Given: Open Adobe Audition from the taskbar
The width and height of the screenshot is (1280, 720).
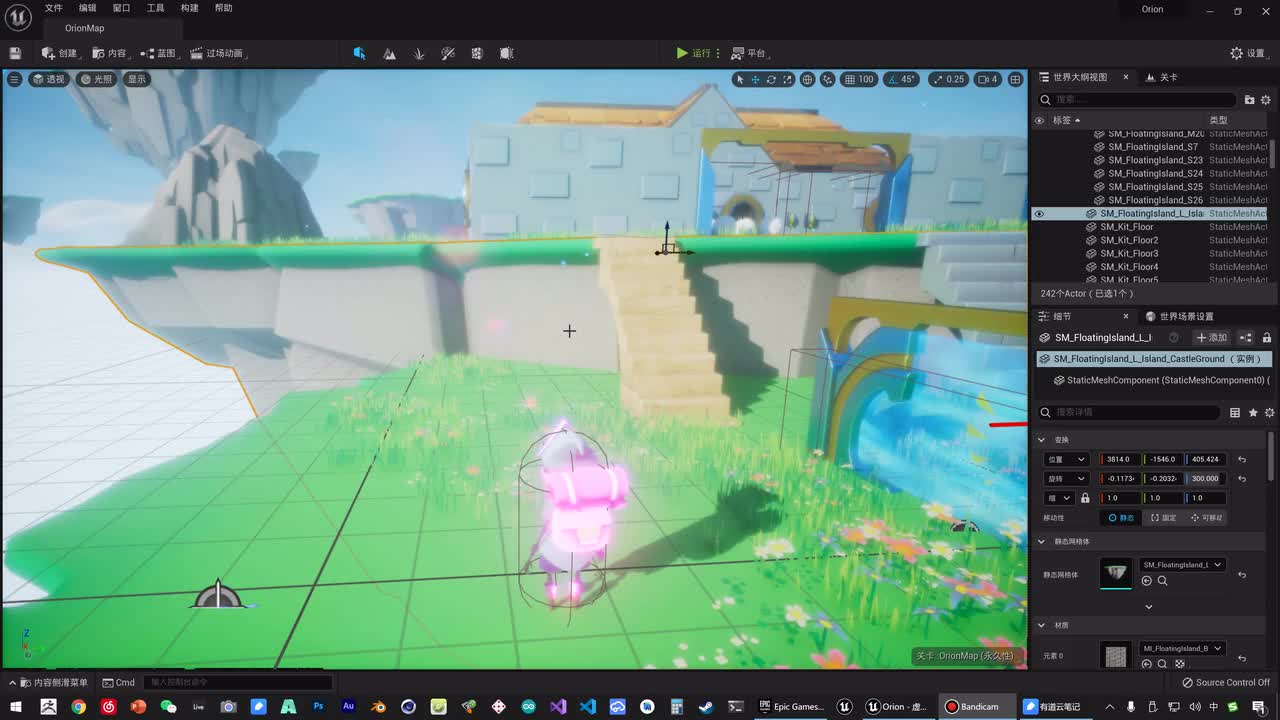Looking at the screenshot, I should [348, 707].
